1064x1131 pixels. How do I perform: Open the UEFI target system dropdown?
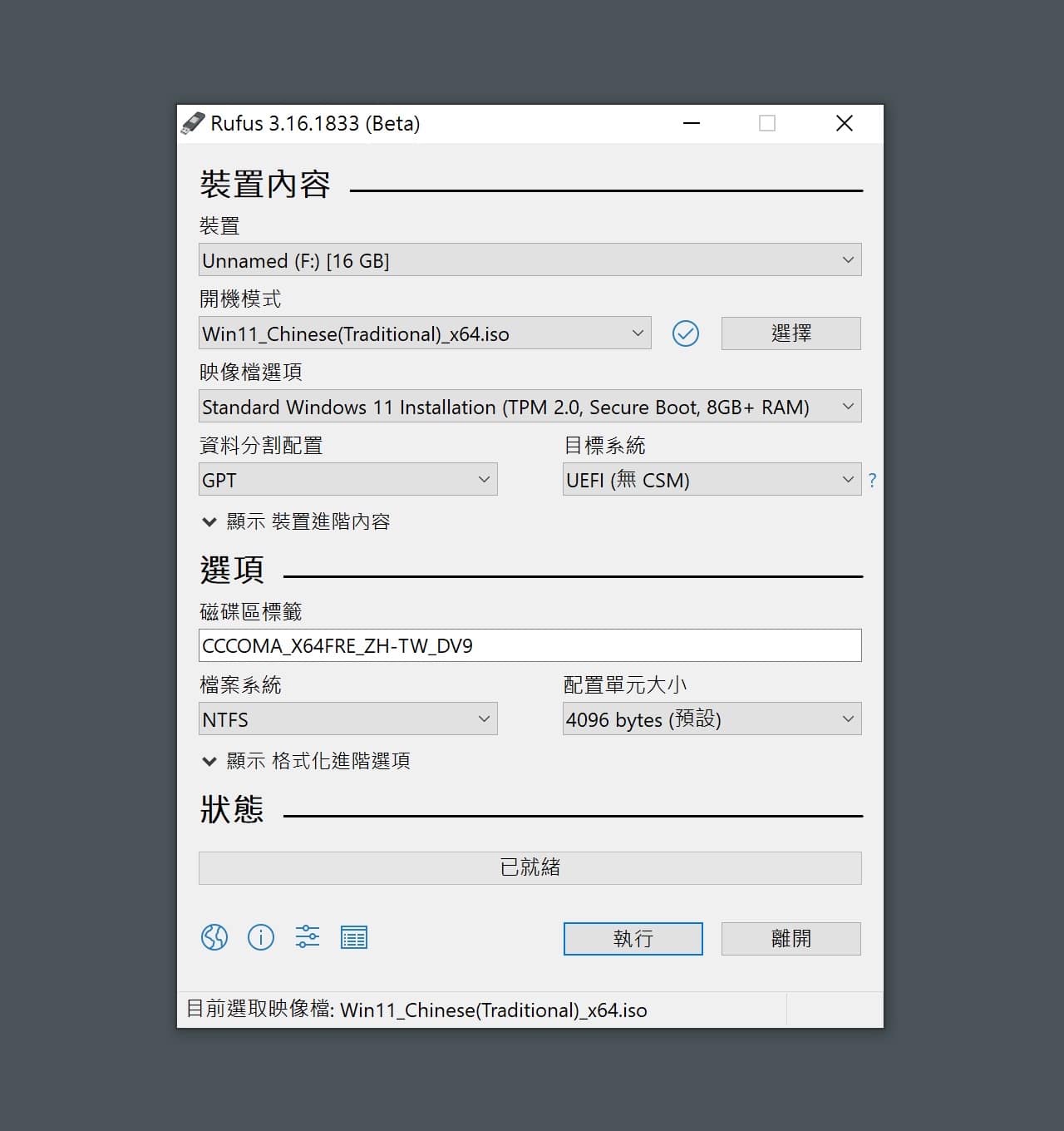point(712,480)
